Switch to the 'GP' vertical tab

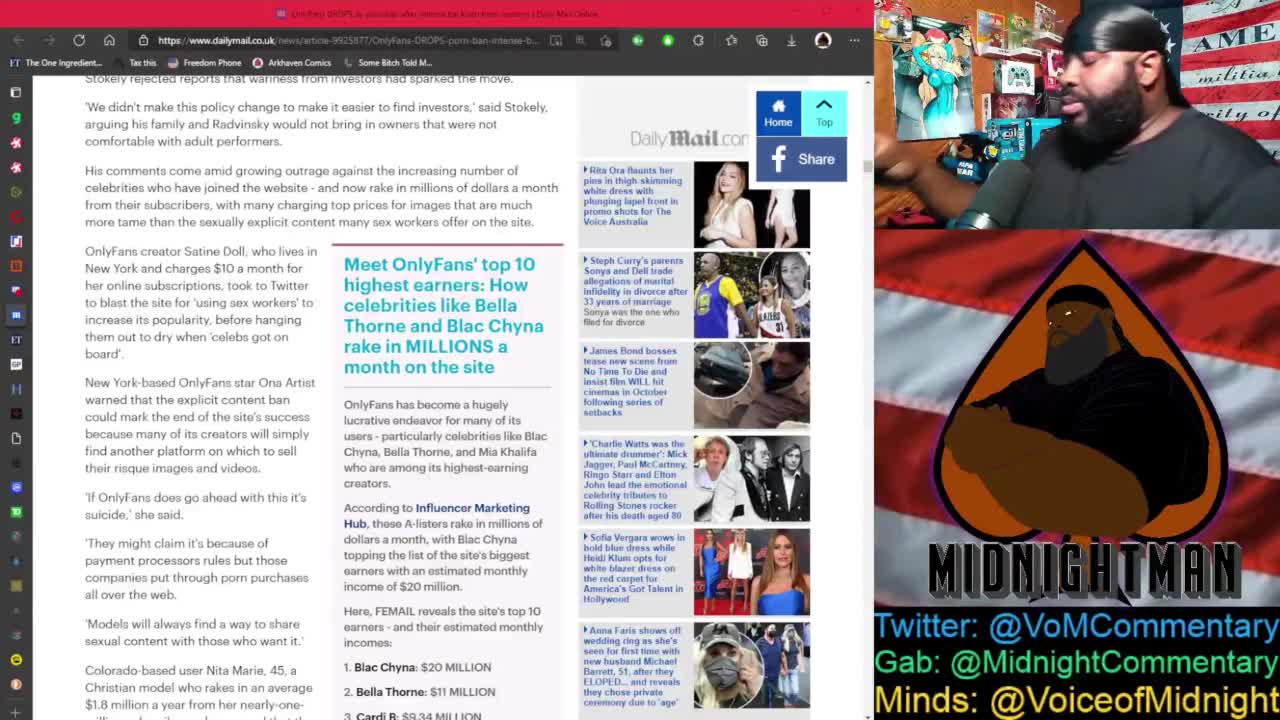click(16, 364)
